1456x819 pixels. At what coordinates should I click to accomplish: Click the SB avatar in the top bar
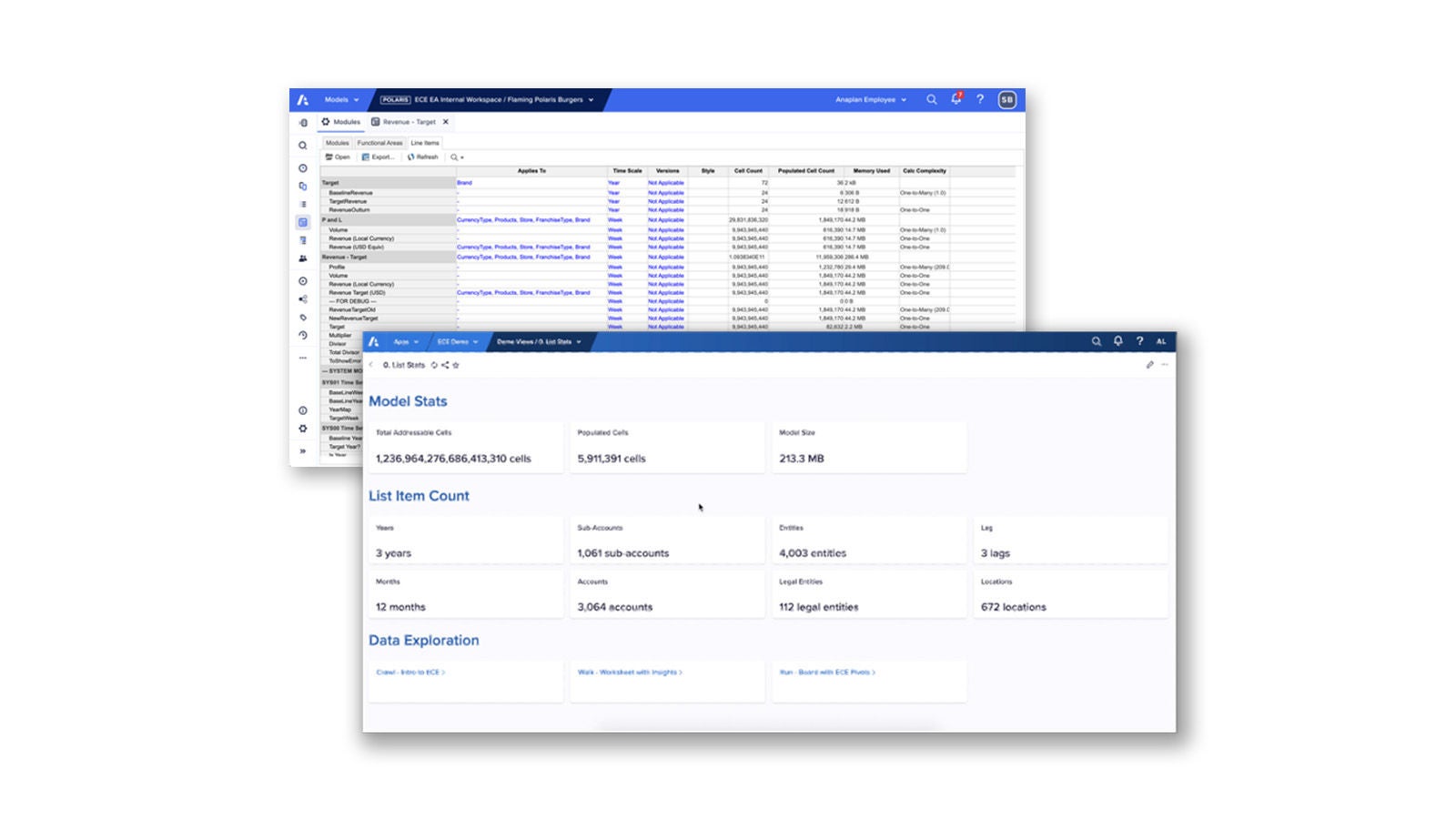[1007, 100]
